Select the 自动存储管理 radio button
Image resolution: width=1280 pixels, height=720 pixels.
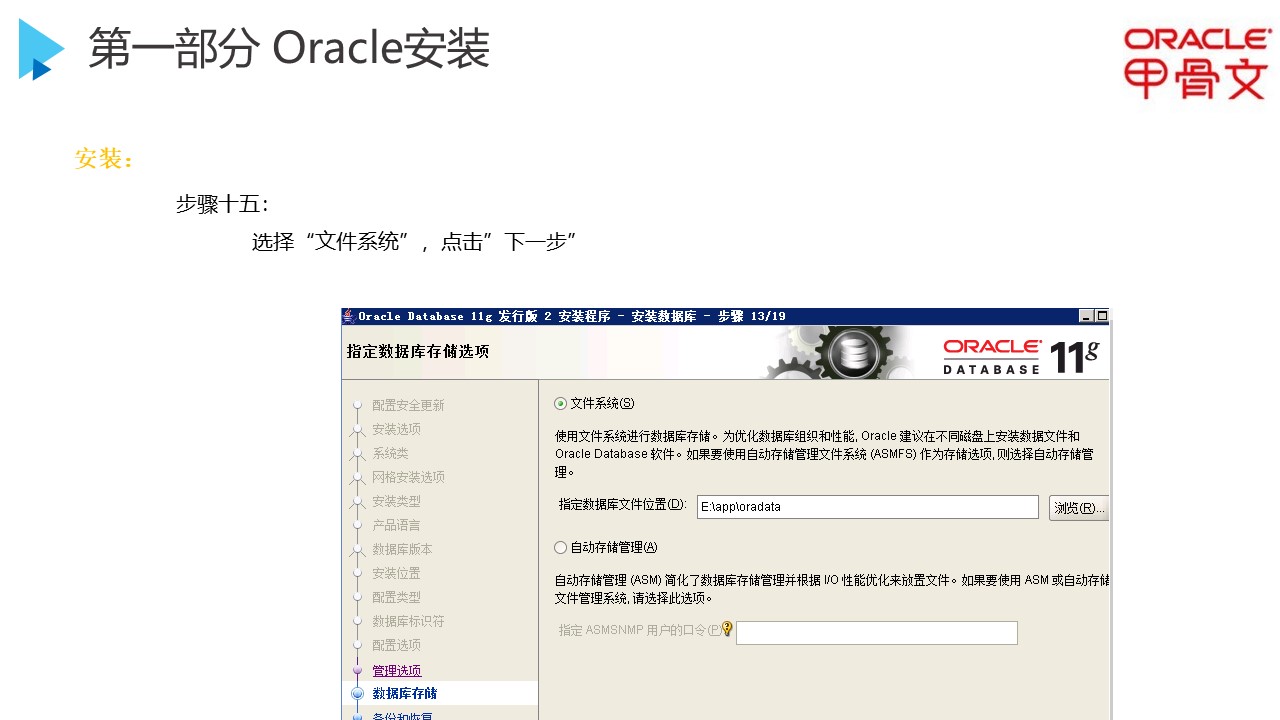pyautogui.click(x=560, y=548)
